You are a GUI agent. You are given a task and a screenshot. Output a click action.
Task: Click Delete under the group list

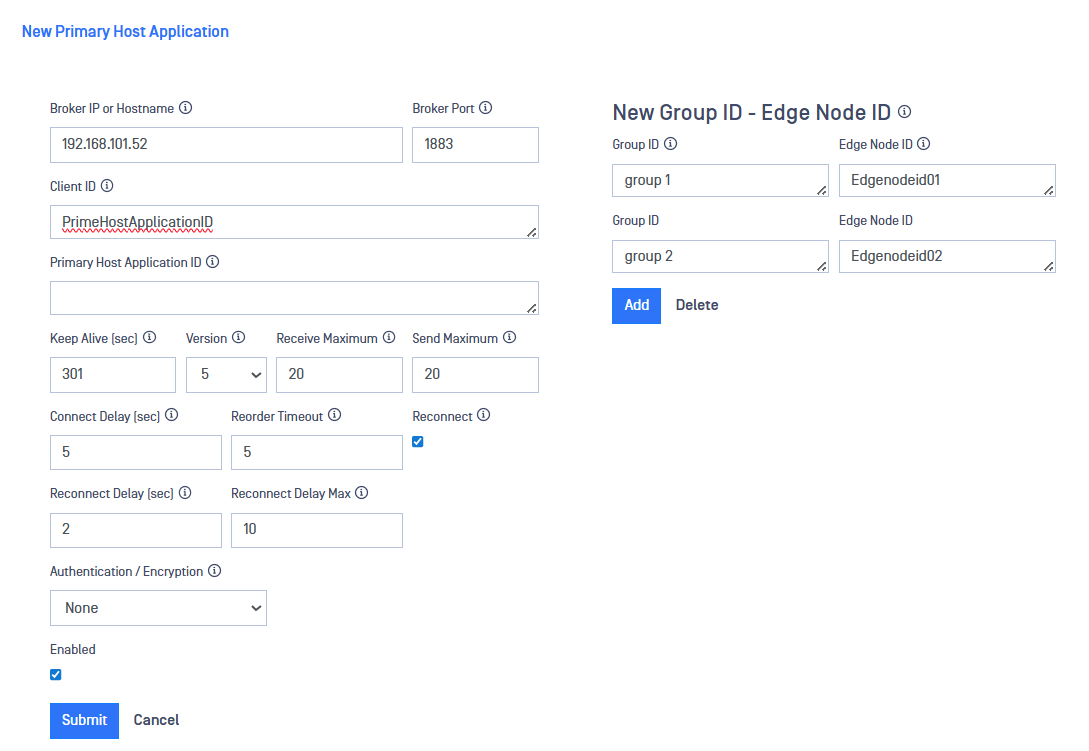(x=696, y=305)
